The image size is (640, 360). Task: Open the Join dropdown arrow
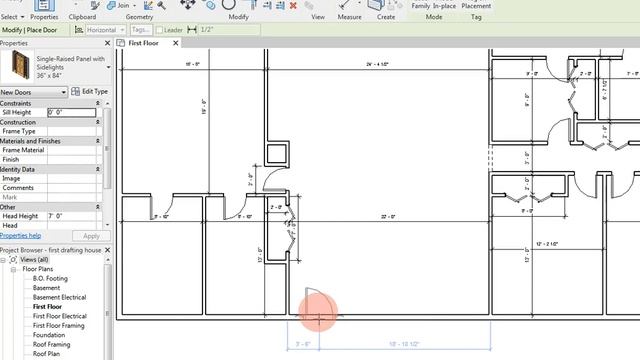134,6
